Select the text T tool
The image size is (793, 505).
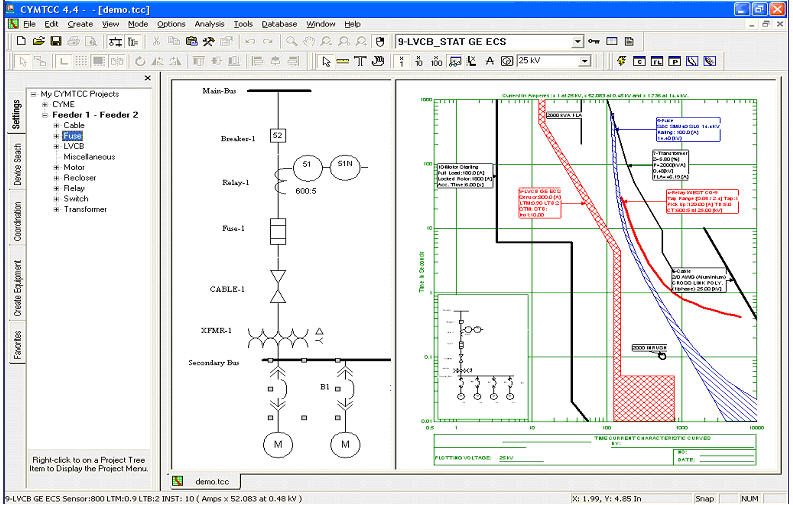[x=360, y=62]
